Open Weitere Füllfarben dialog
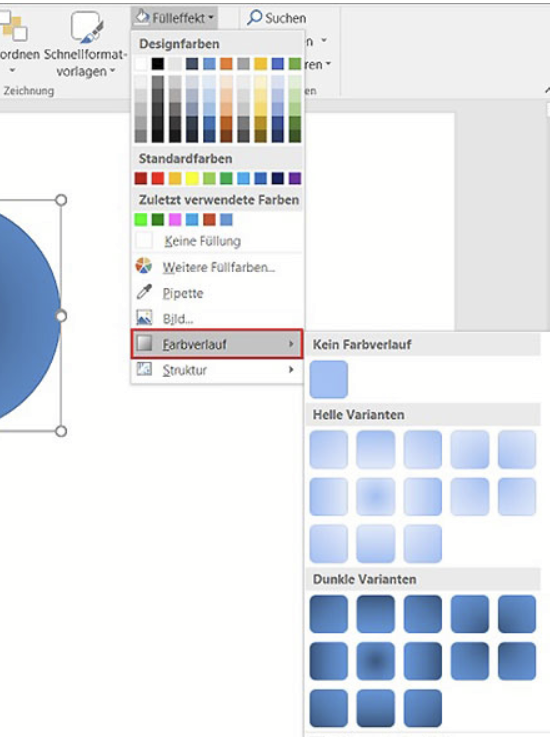Screen dimensions: 550x737 click(x=217, y=267)
